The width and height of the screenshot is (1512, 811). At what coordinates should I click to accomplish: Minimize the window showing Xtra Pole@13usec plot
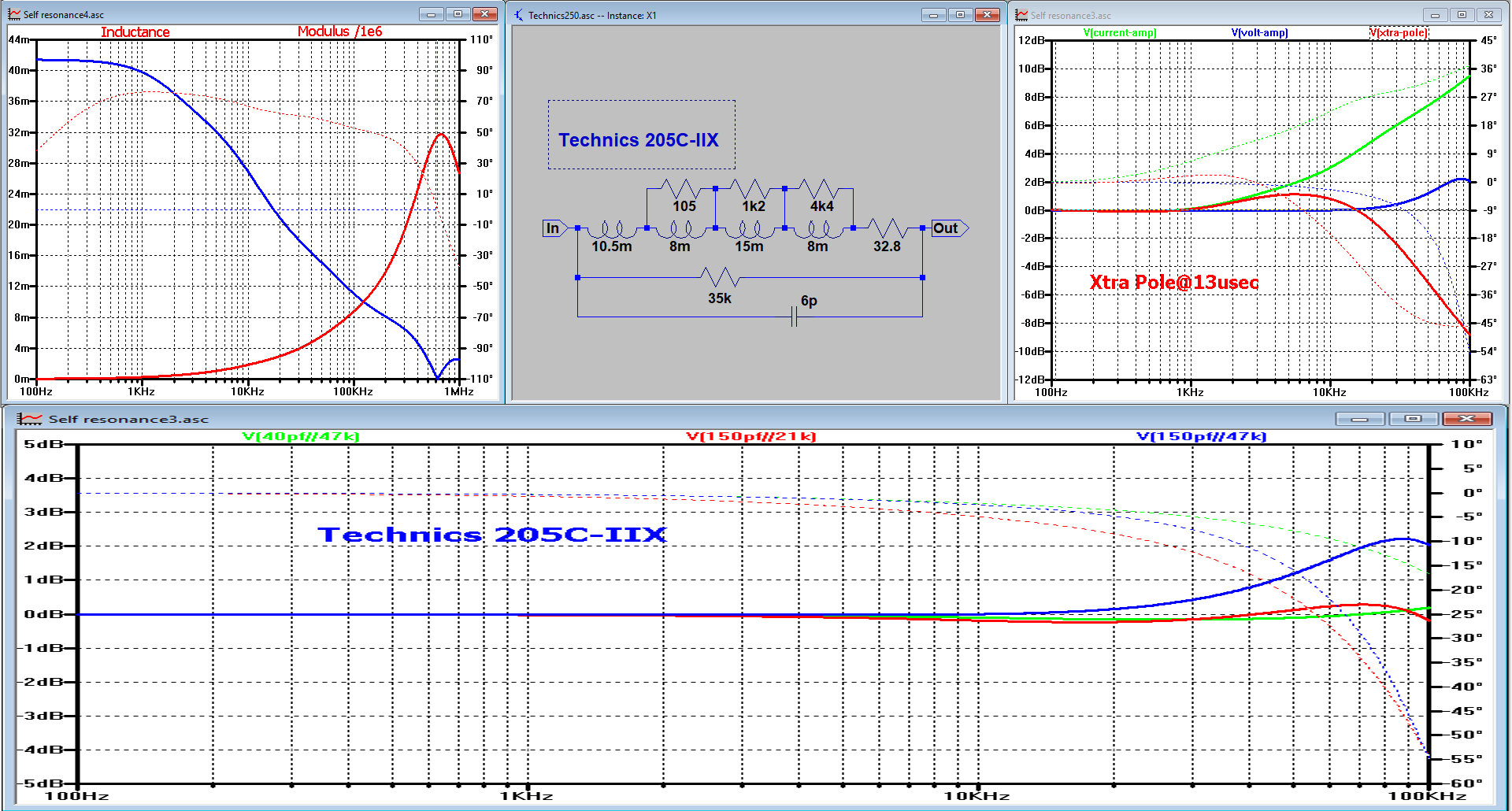pos(1435,15)
